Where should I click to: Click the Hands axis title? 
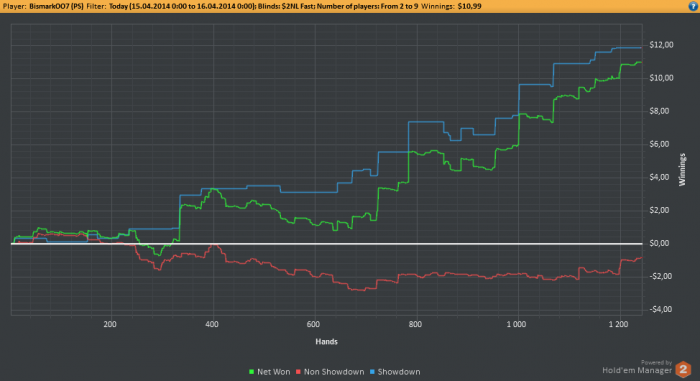click(326, 342)
